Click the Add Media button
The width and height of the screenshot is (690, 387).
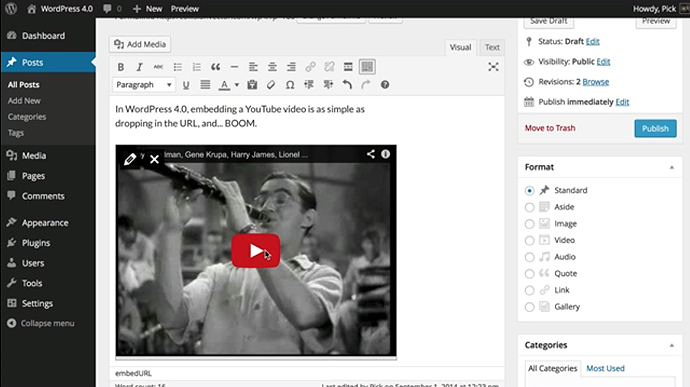[x=140, y=44]
